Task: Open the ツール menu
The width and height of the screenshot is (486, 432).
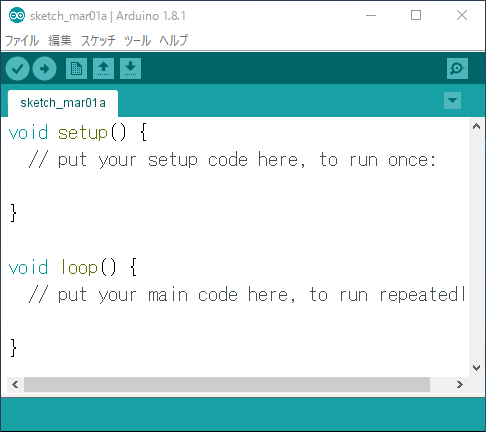Action: [x=137, y=41]
